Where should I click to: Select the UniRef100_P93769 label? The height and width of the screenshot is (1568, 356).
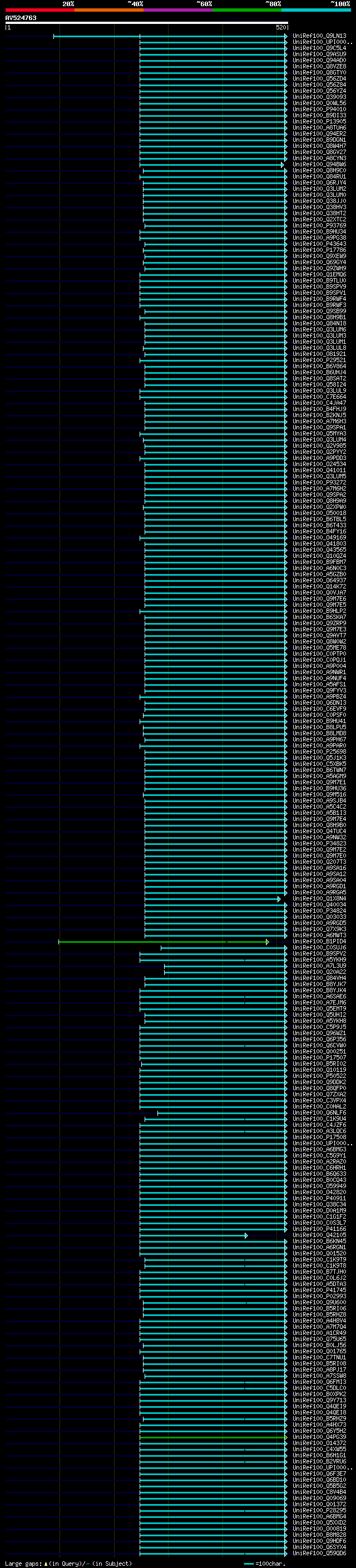coord(319,226)
